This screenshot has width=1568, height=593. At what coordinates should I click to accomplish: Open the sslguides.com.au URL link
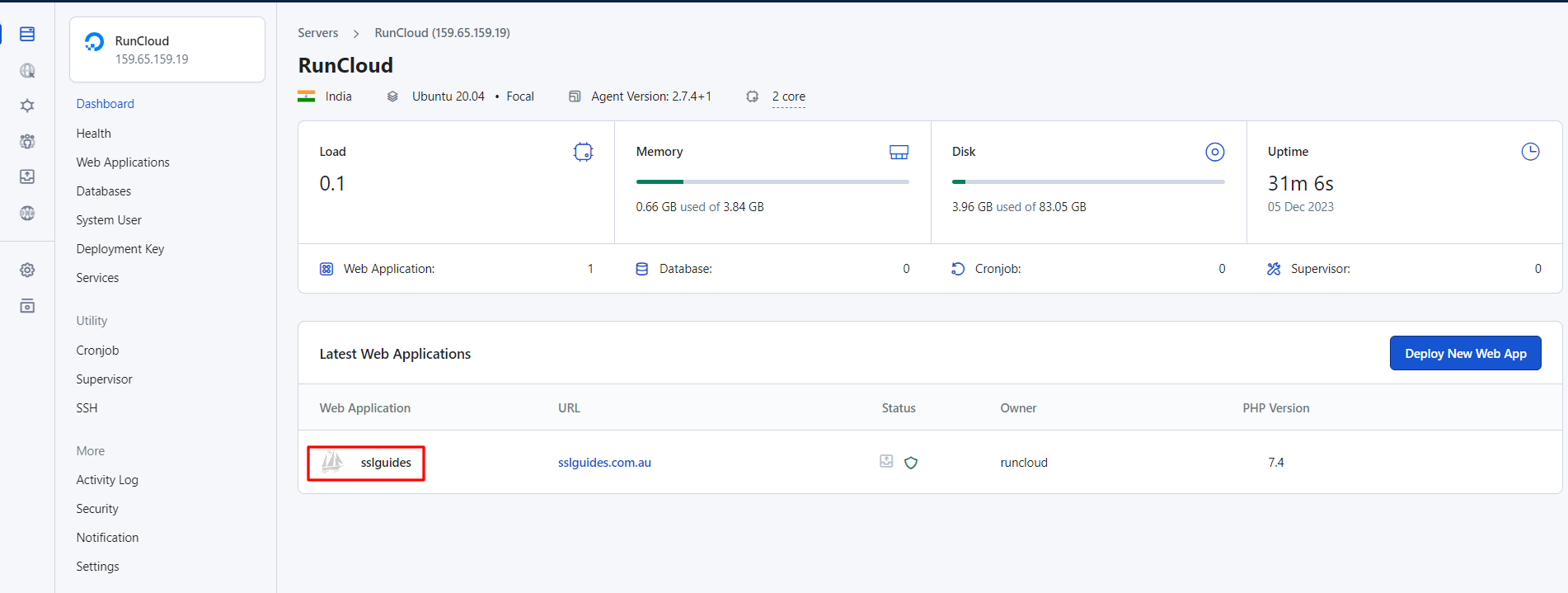pyautogui.click(x=604, y=463)
